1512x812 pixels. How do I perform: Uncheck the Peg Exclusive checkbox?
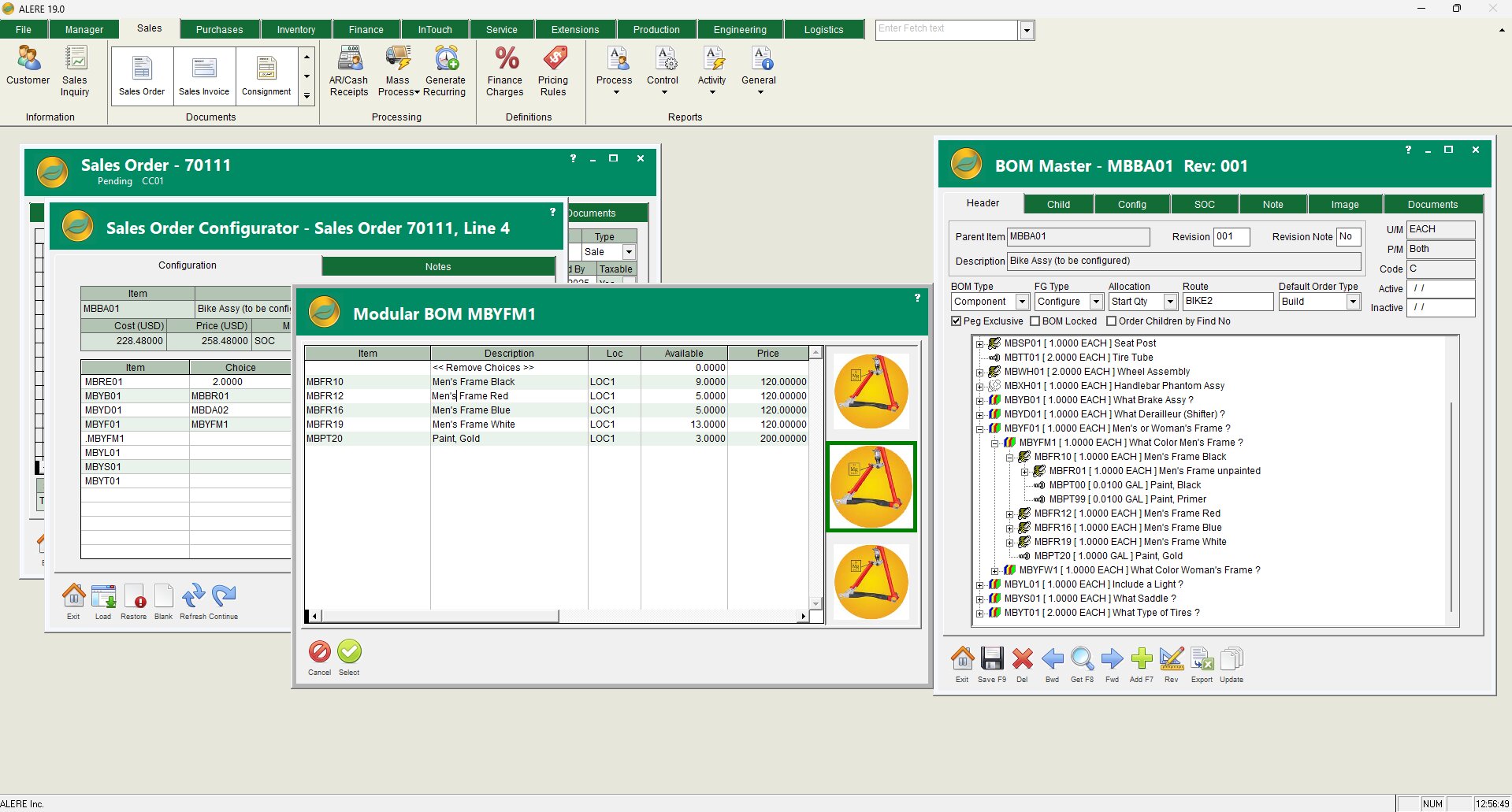tap(957, 321)
